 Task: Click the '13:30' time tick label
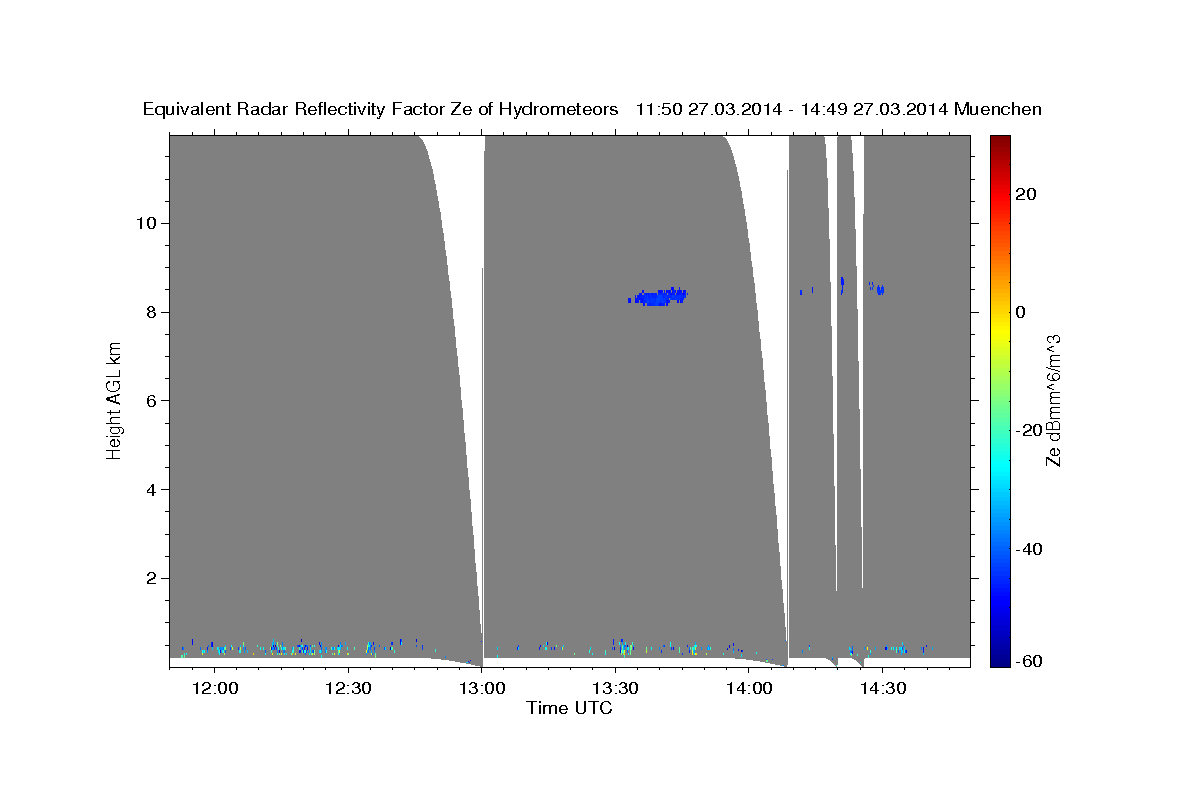tap(616, 688)
